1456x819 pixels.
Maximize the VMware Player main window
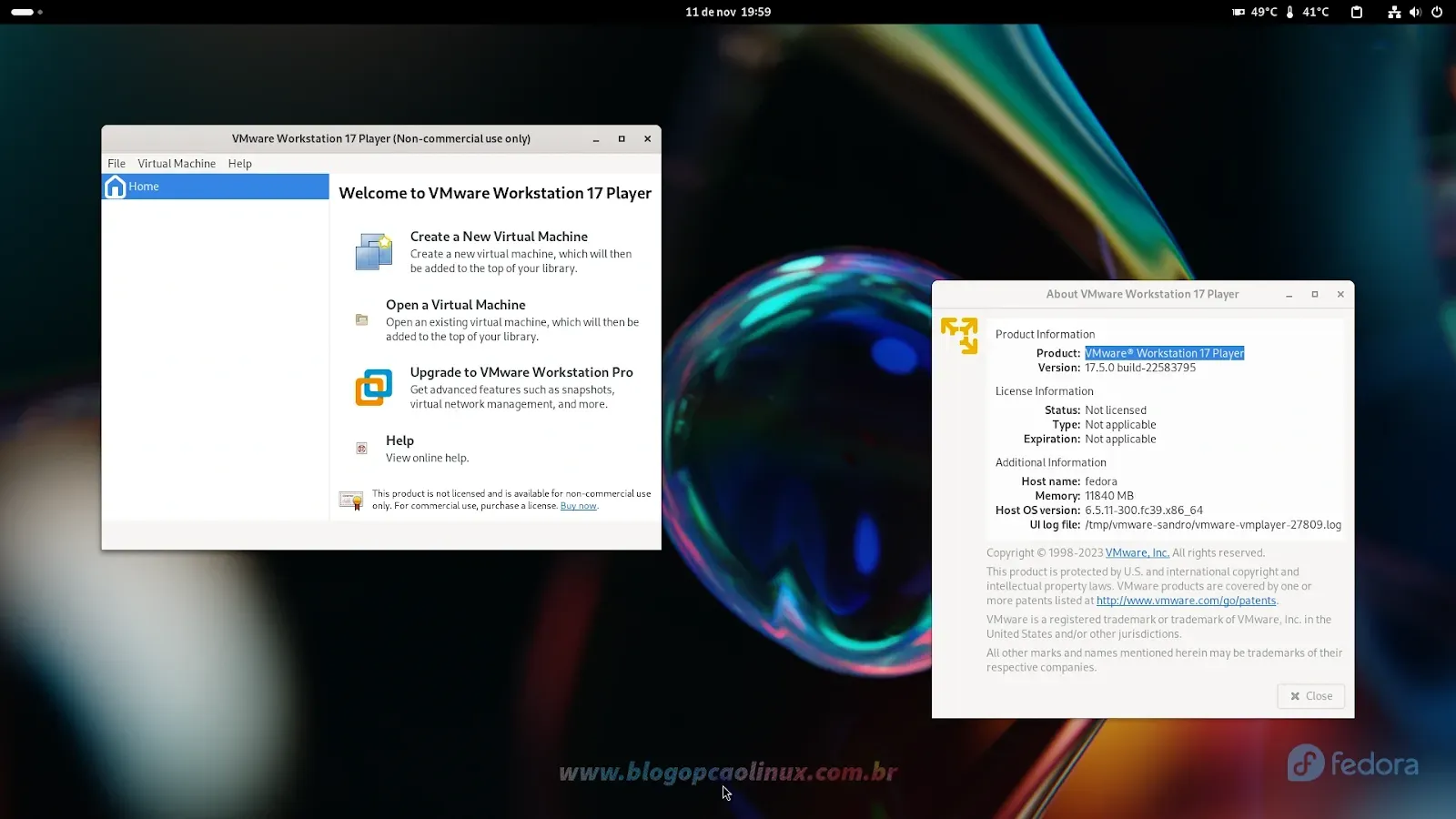pyautogui.click(x=622, y=139)
